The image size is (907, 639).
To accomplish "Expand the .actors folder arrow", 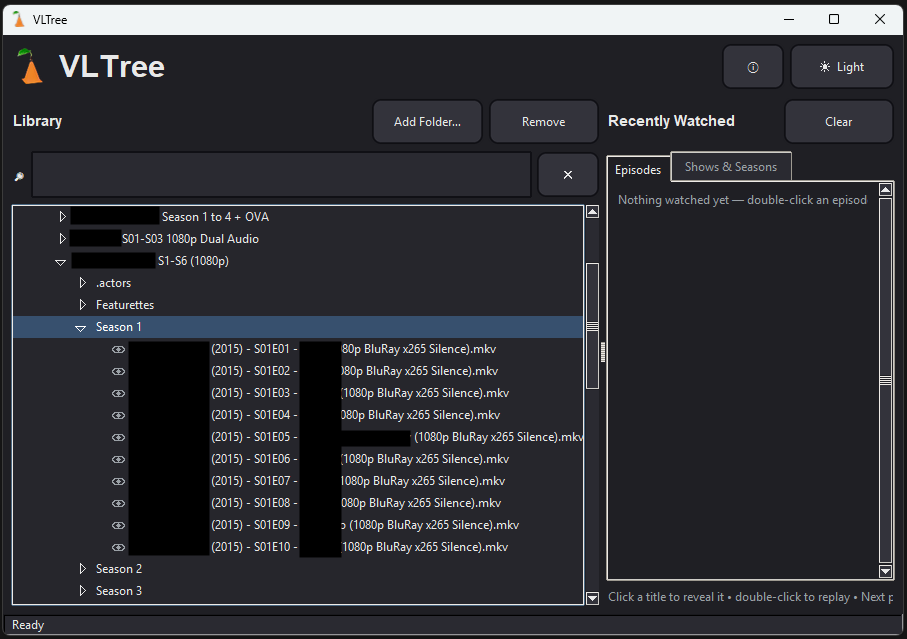I will pos(83,283).
